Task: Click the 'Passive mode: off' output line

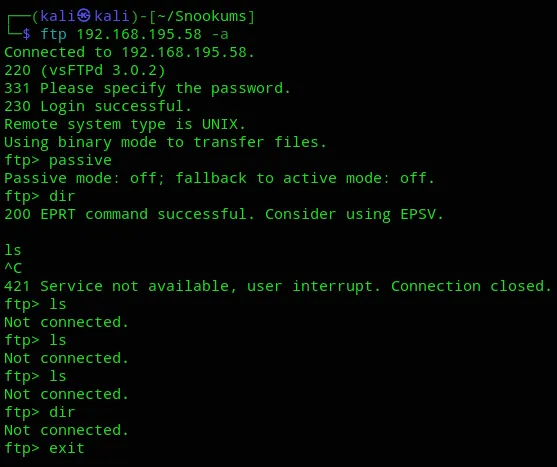Action: tap(219, 178)
